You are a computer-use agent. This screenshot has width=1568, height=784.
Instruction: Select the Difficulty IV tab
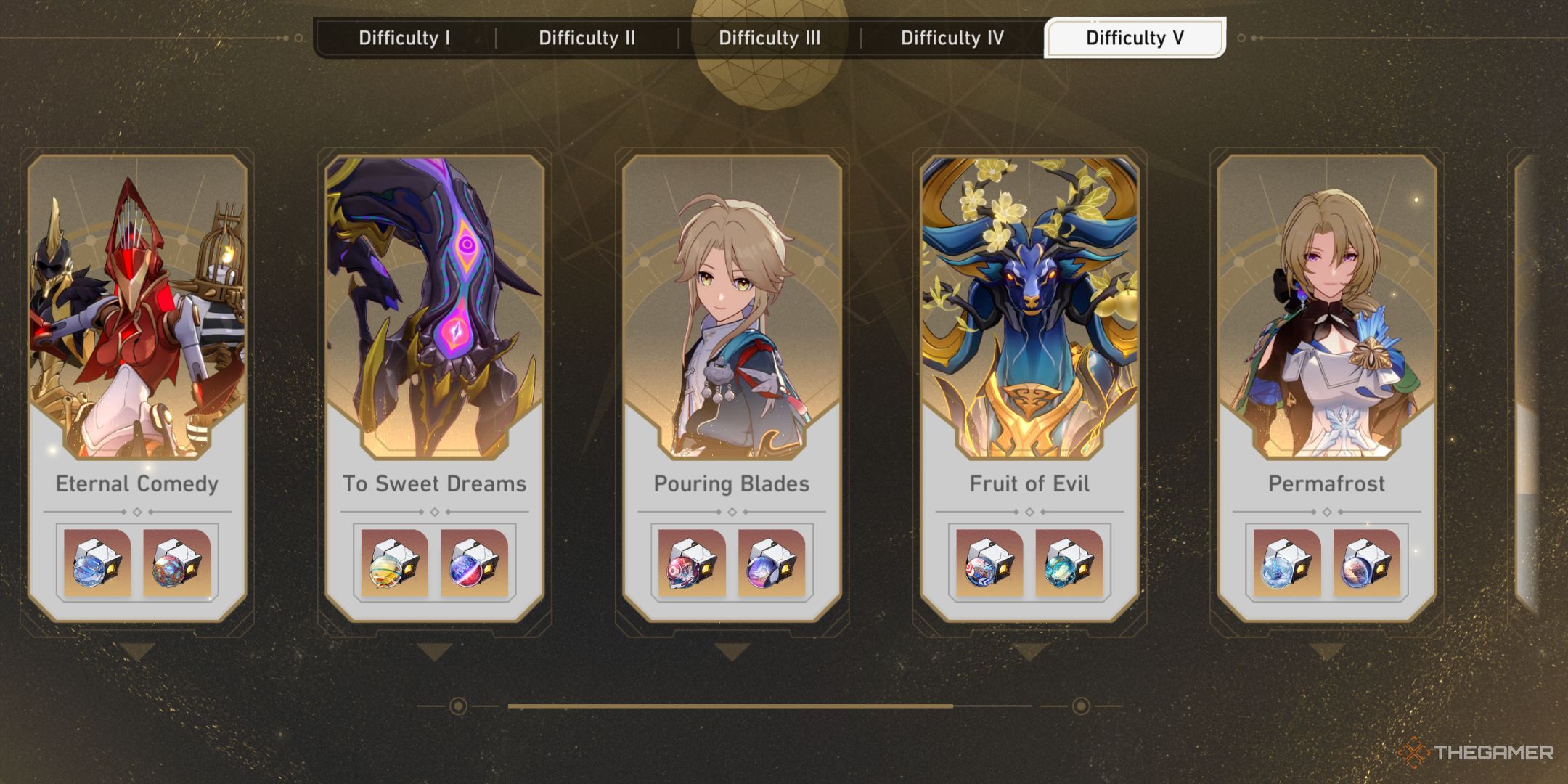point(952,38)
